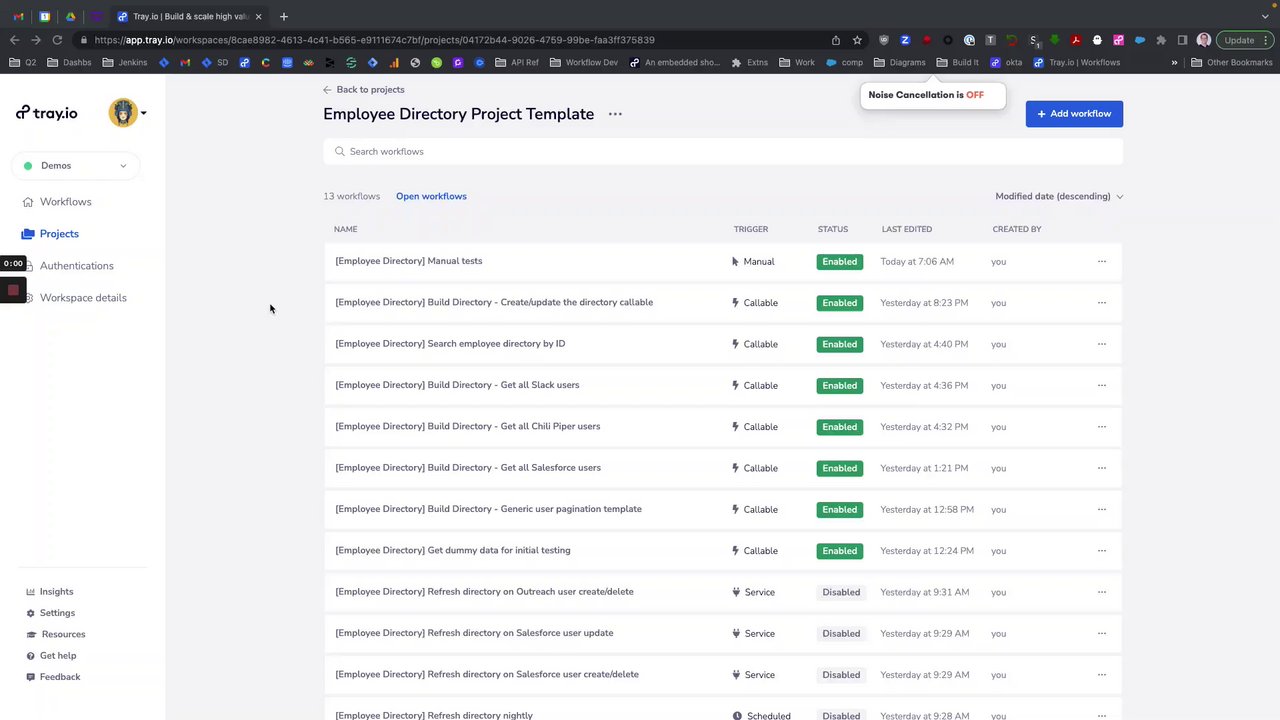Open Create/update the directory callable workflow
The image size is (1280, 720).
(x=494, y=302)
